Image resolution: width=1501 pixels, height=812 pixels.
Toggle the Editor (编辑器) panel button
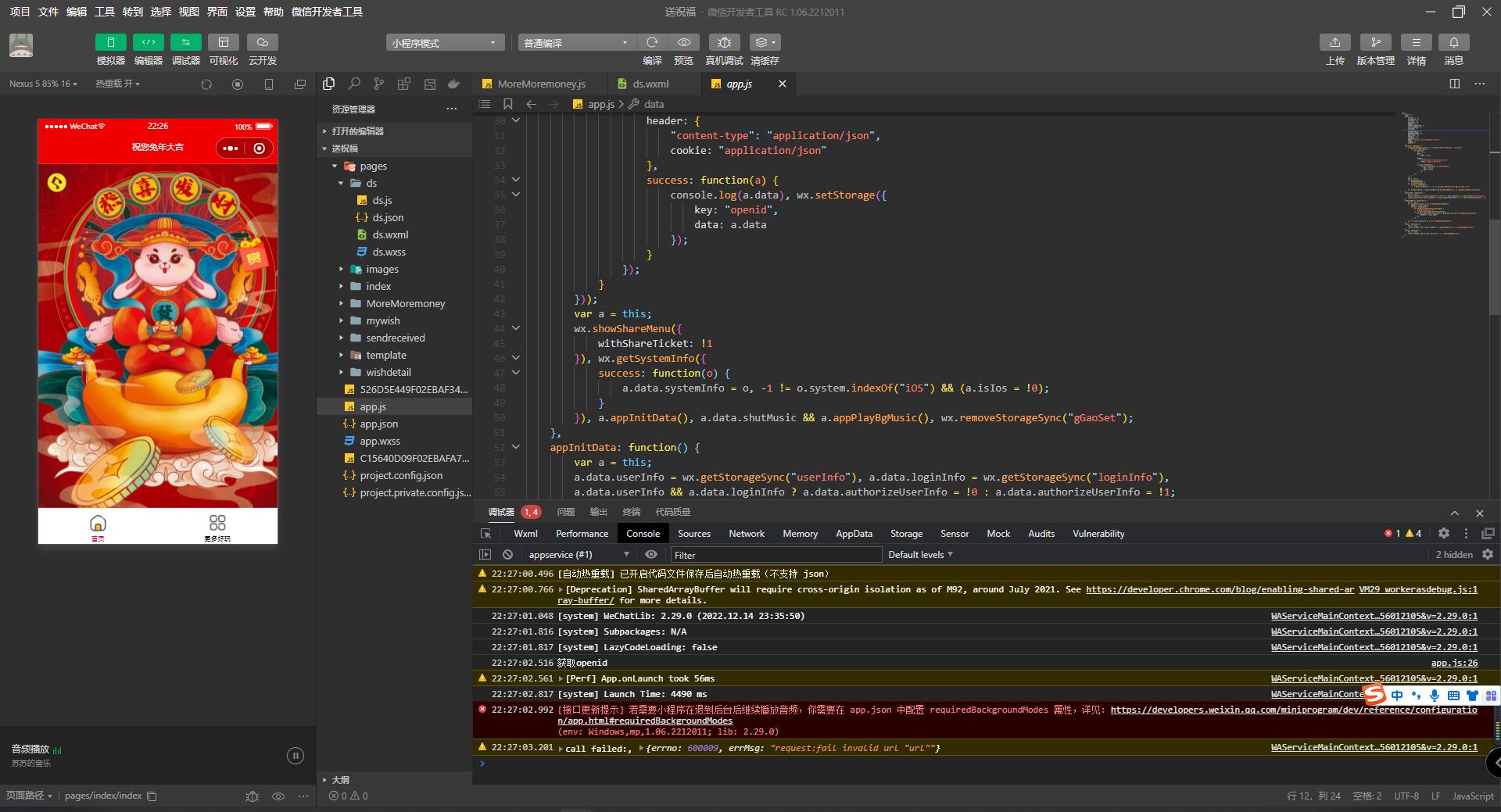tap(148, 43)
